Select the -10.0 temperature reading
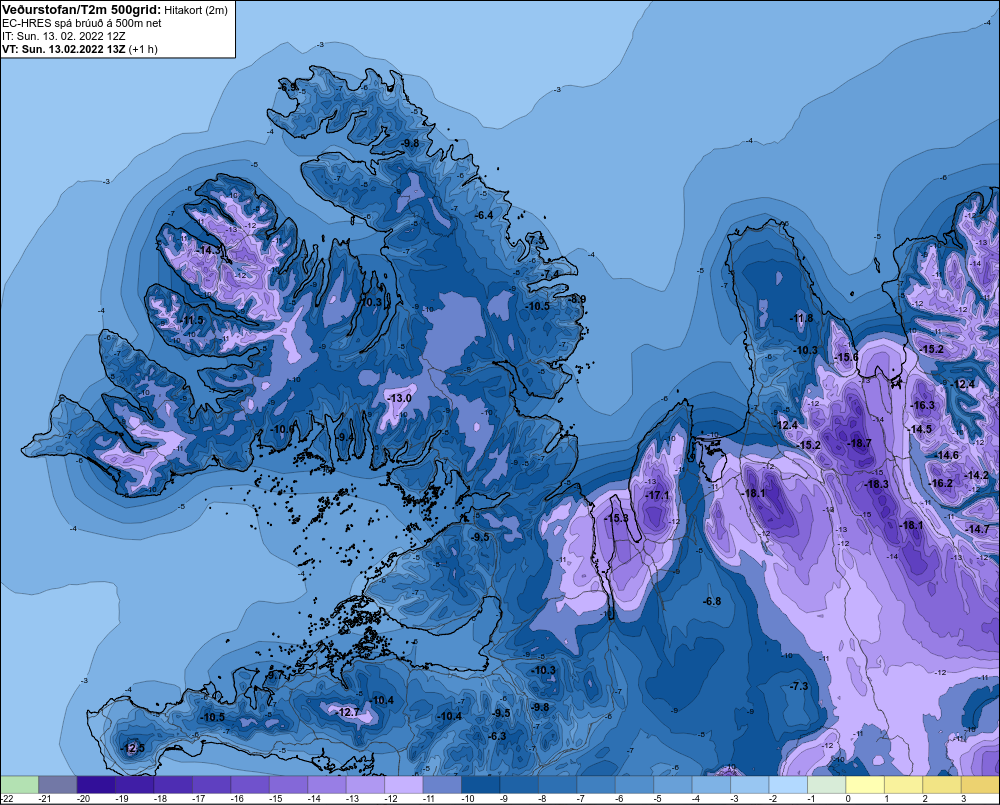This screenshot has width=1000, height=805. (283, 429)
